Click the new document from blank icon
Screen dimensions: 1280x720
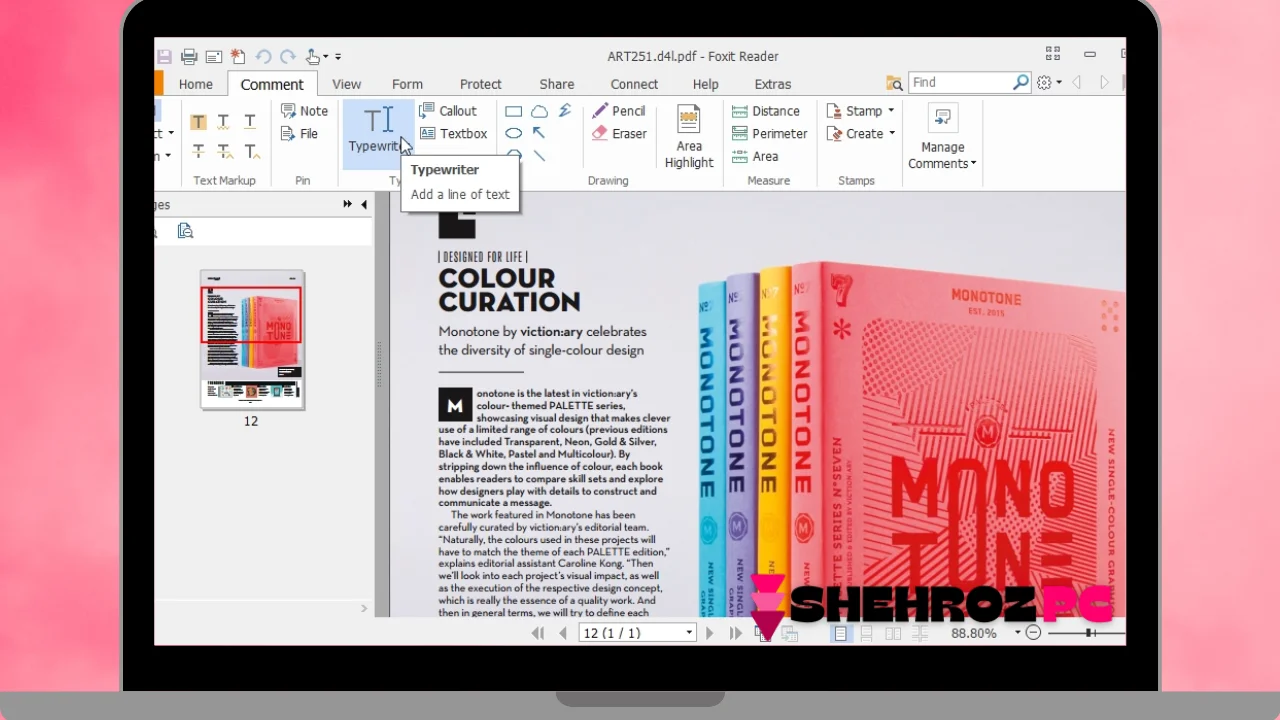point(238,57)
